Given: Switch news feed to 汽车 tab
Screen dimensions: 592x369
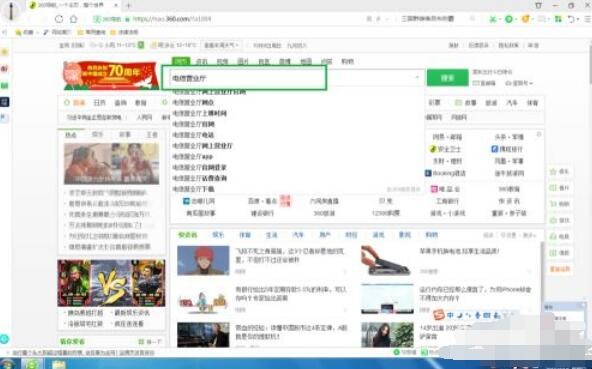Looking at the screenshot, I should [x=298, y=235].
